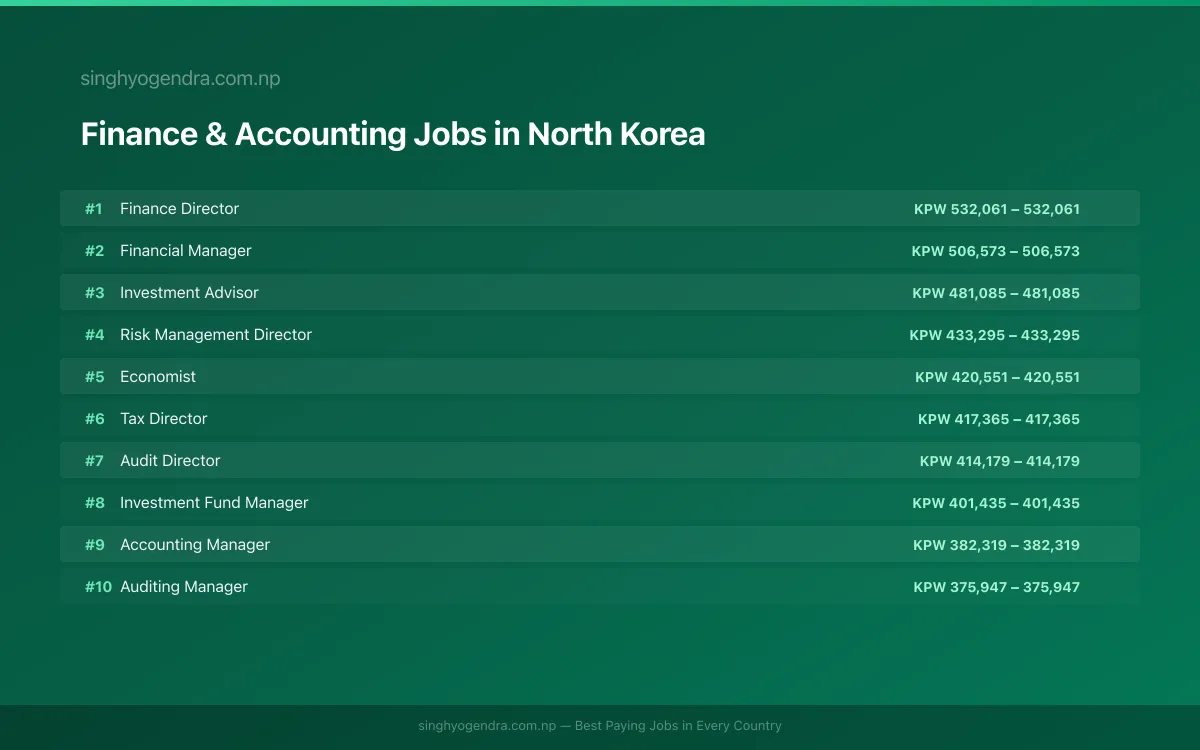Select the Economist job title
The width and height of the screenshot is (1200, 750).
158,377
